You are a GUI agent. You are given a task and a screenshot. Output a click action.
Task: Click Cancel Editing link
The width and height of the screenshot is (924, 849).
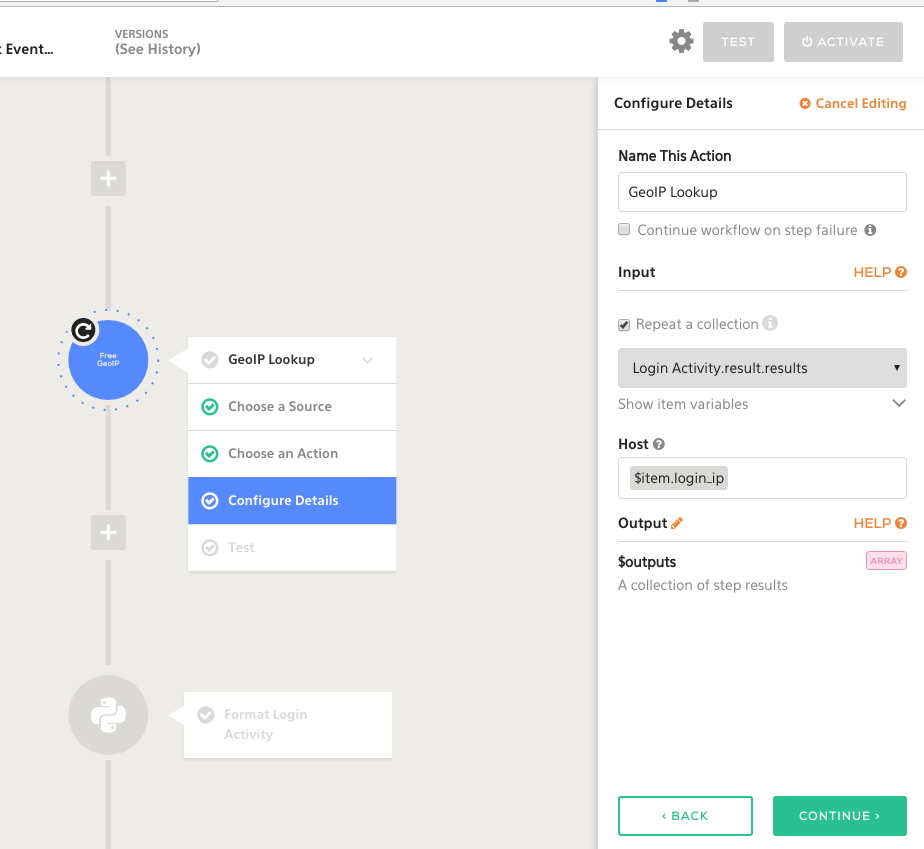pos(853,104)
